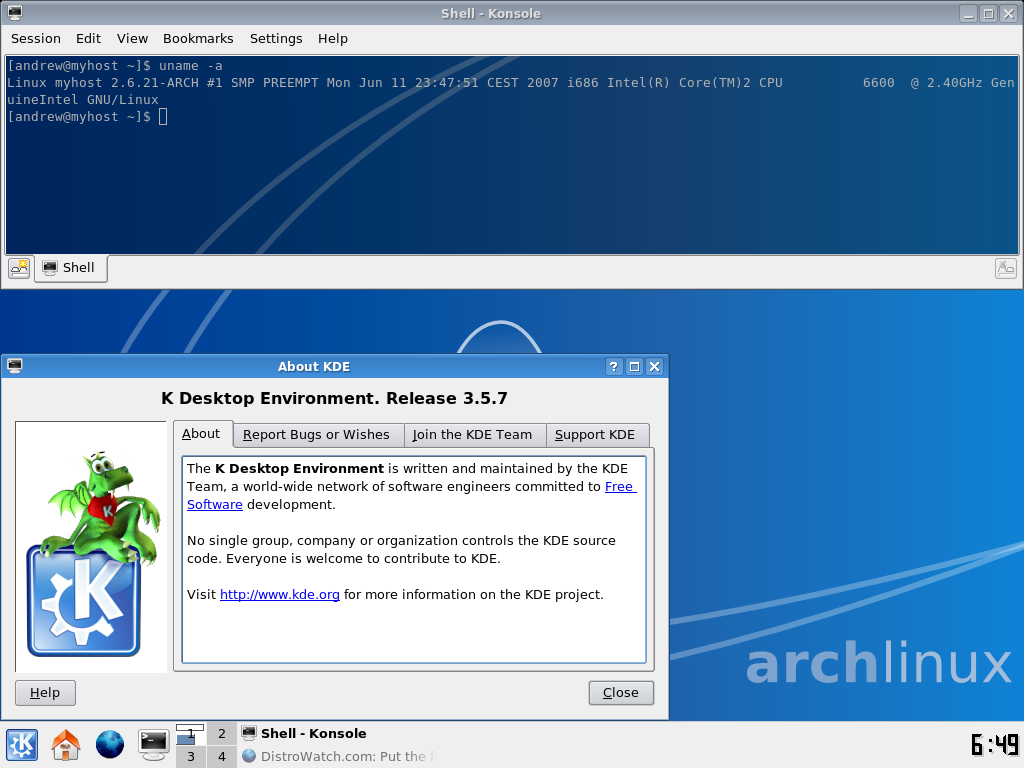Select the Shell session tab
The height and width of the screenshot is (768, 1024).
point(71,268)
